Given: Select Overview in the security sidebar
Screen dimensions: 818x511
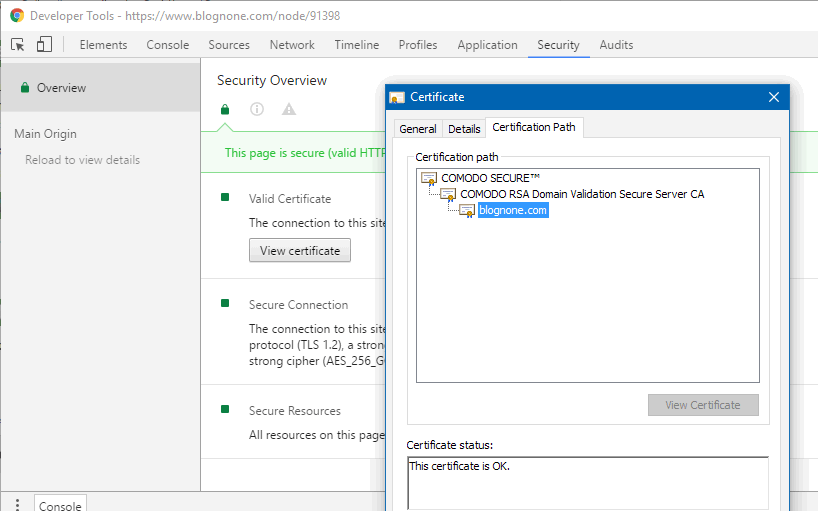Looking at the screenshot, I should (101, 88).
